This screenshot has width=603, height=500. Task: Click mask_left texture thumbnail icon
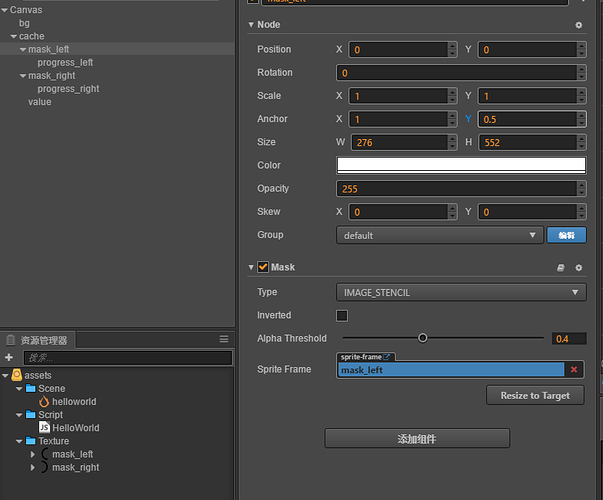[x=45, y=454]
